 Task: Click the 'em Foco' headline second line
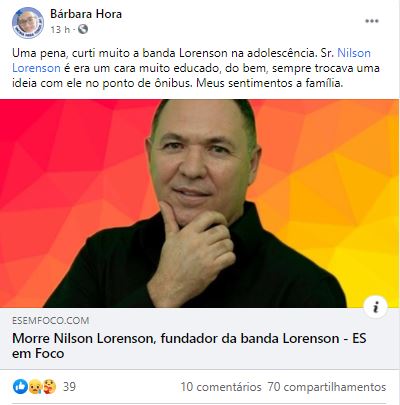pyautogui.click(x=38, y=353)
